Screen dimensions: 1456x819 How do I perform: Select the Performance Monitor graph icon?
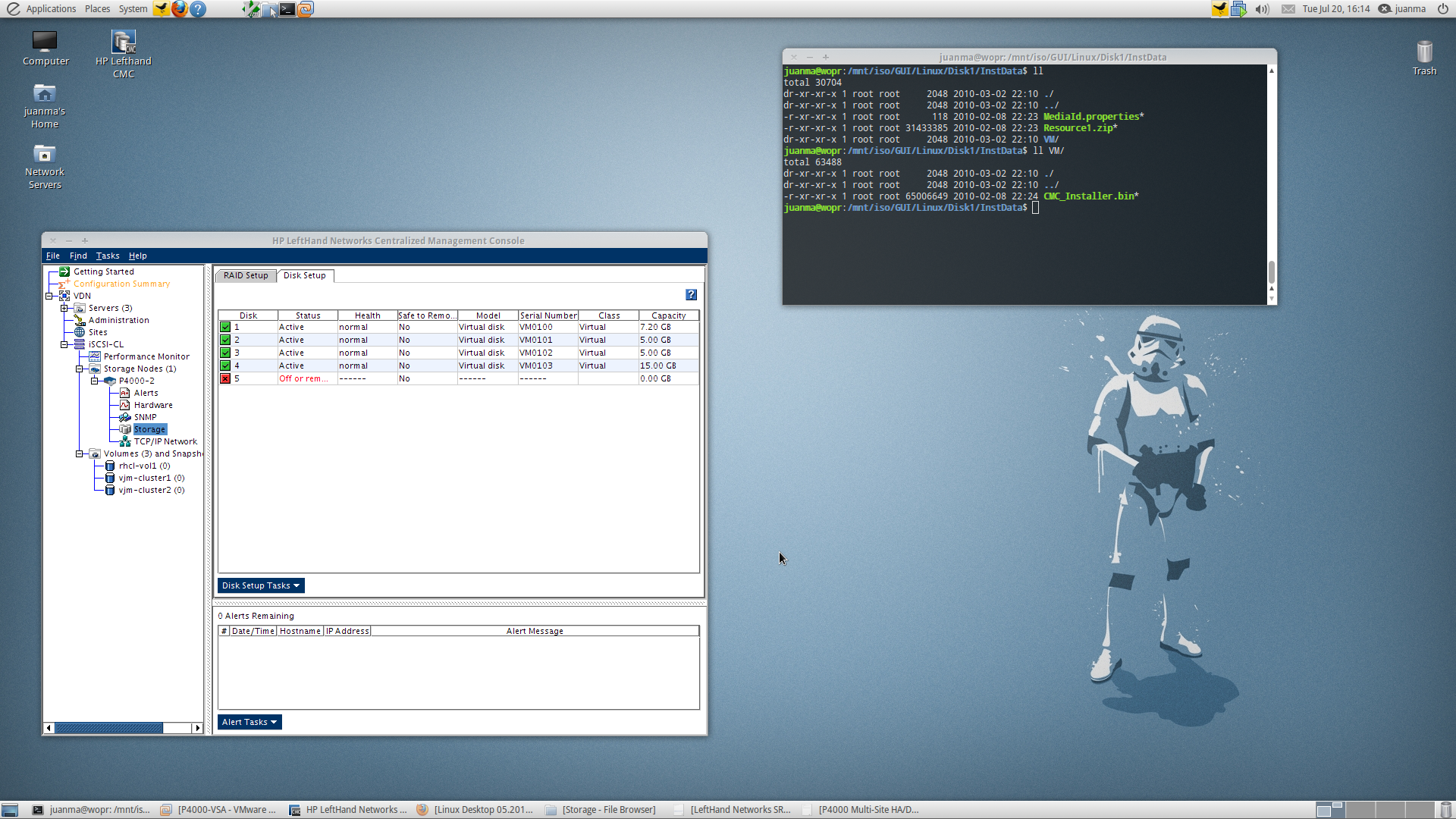coord(95,356)
